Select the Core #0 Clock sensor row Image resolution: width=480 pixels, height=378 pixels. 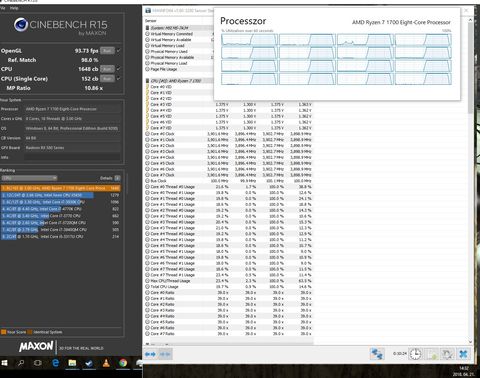tap(229, 134)
